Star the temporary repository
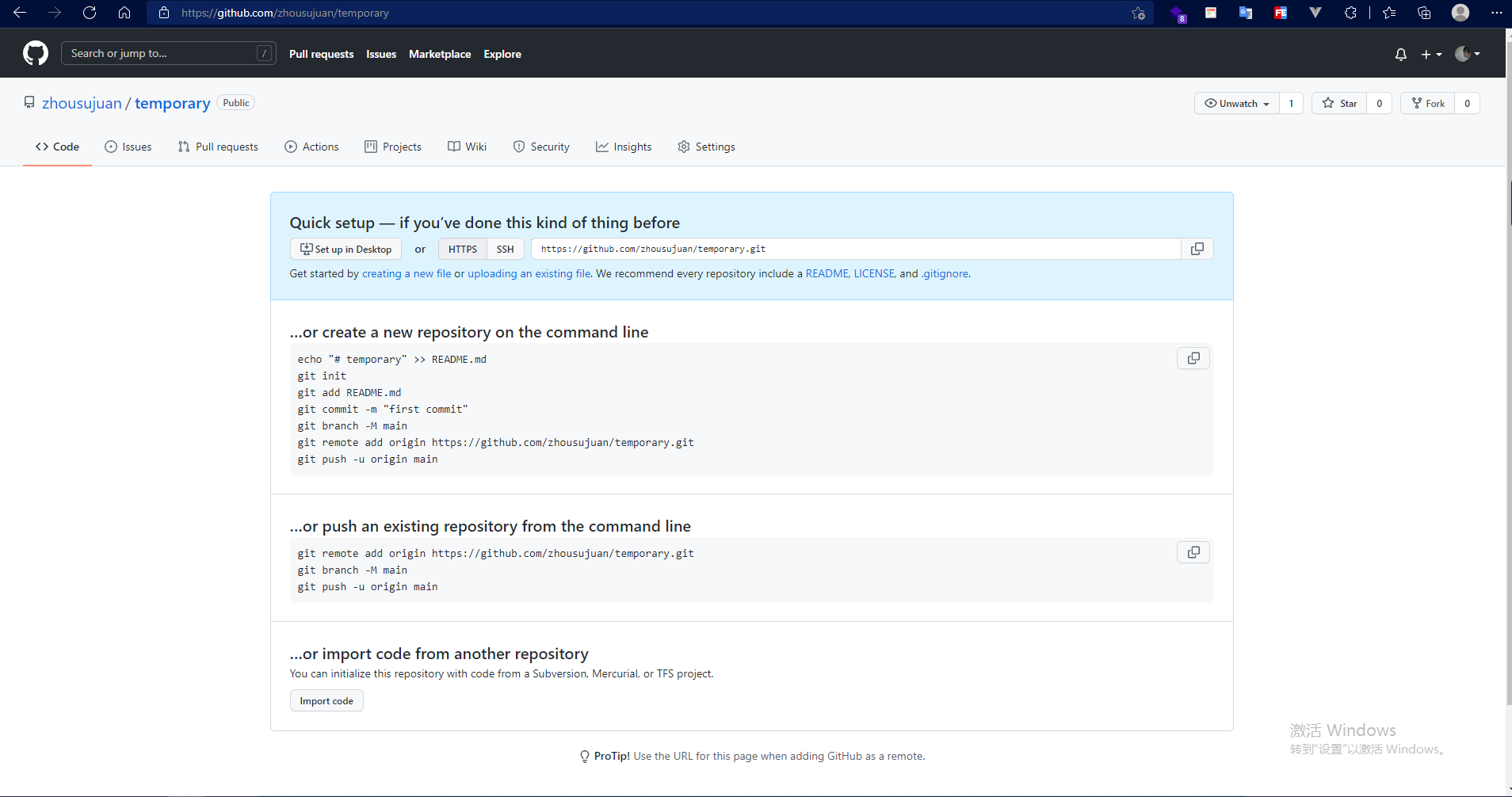The image size is (1512, 797). tap(1339, 103)
